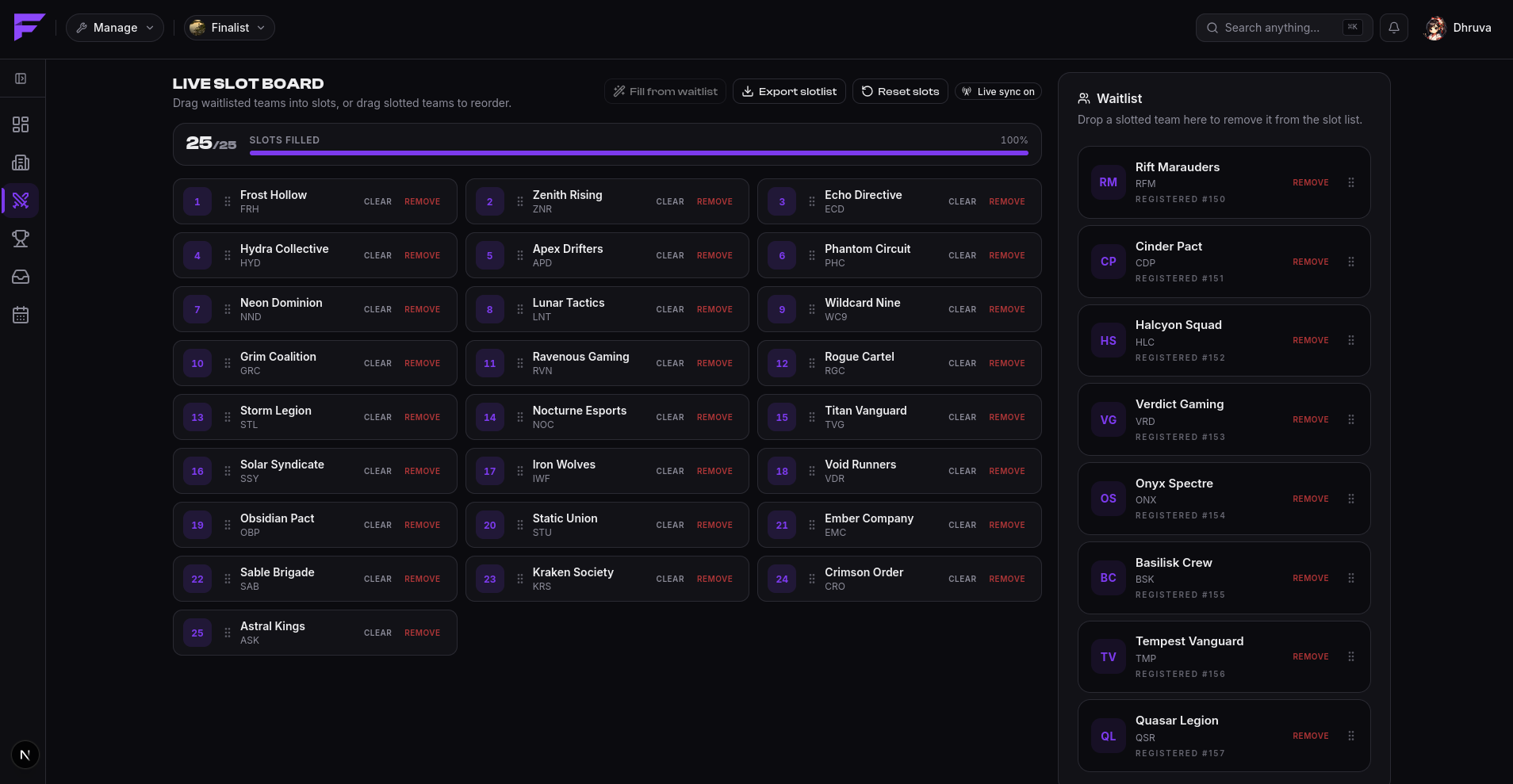Image resolution: width=1513 pixels, height=784 pixels.
Task: Select the crossed swords sidebar icon
Action: tap(21, 201)
